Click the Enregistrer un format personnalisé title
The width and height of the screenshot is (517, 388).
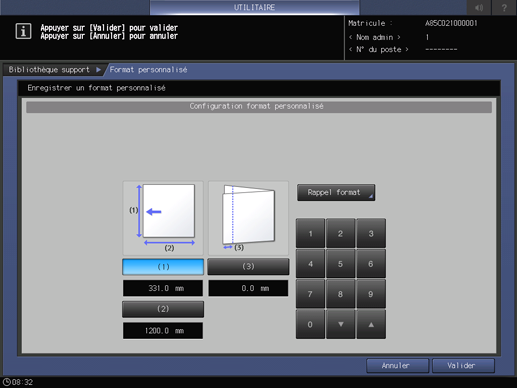96,88
